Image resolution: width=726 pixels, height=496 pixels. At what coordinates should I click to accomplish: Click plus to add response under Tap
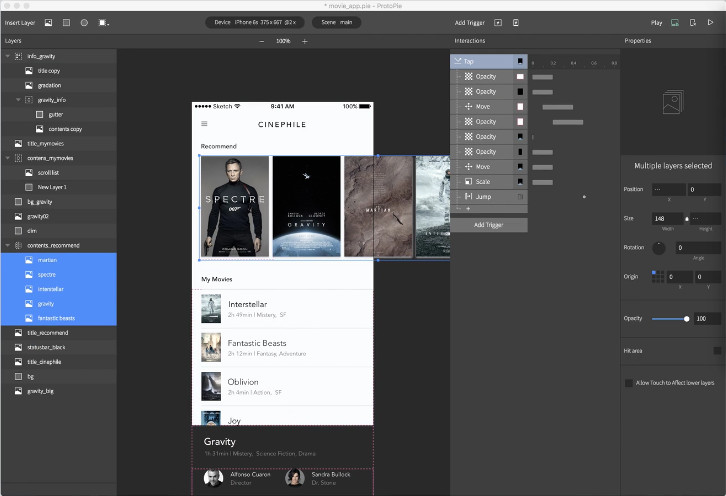(x=468, y=209)
